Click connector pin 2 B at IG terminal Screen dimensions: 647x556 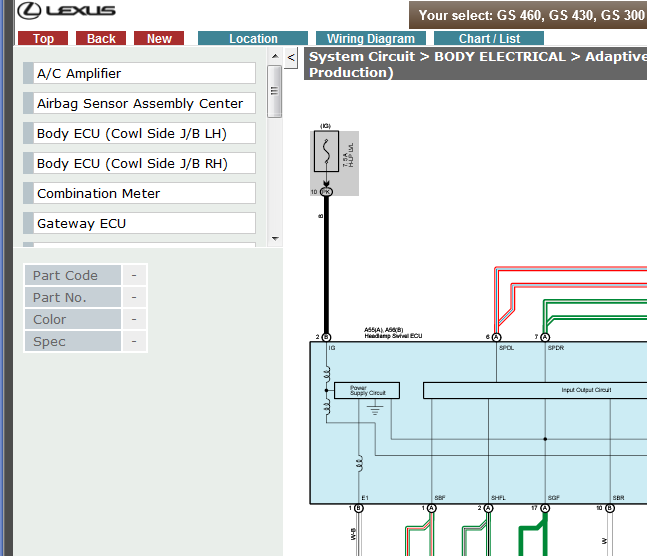[326, 337]
